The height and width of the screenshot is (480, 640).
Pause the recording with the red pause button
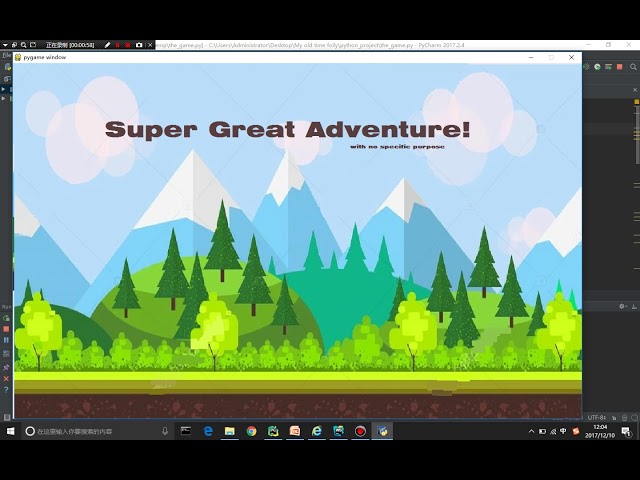point(118,45)
